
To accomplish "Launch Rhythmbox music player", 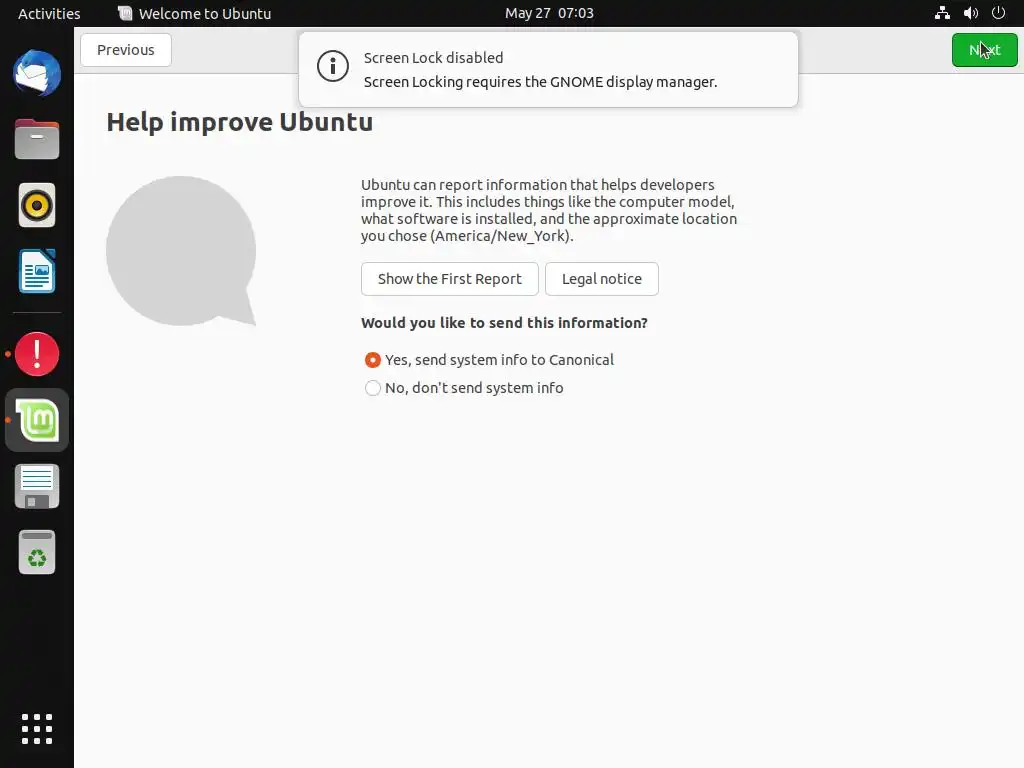I will (37, 205).
